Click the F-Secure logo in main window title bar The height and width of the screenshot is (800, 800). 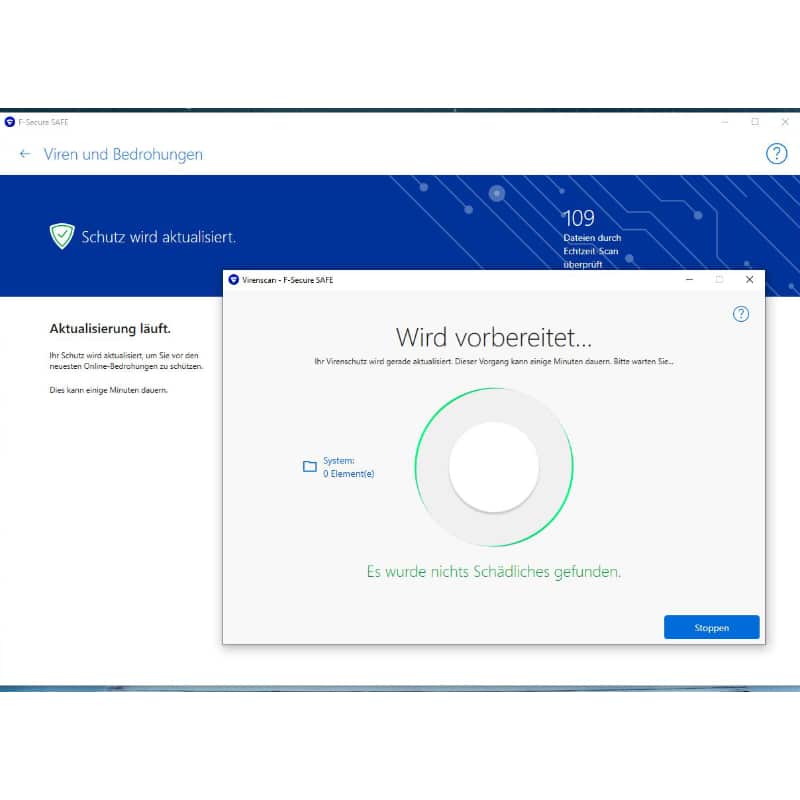pyautogui.click(x=10, y=122)
